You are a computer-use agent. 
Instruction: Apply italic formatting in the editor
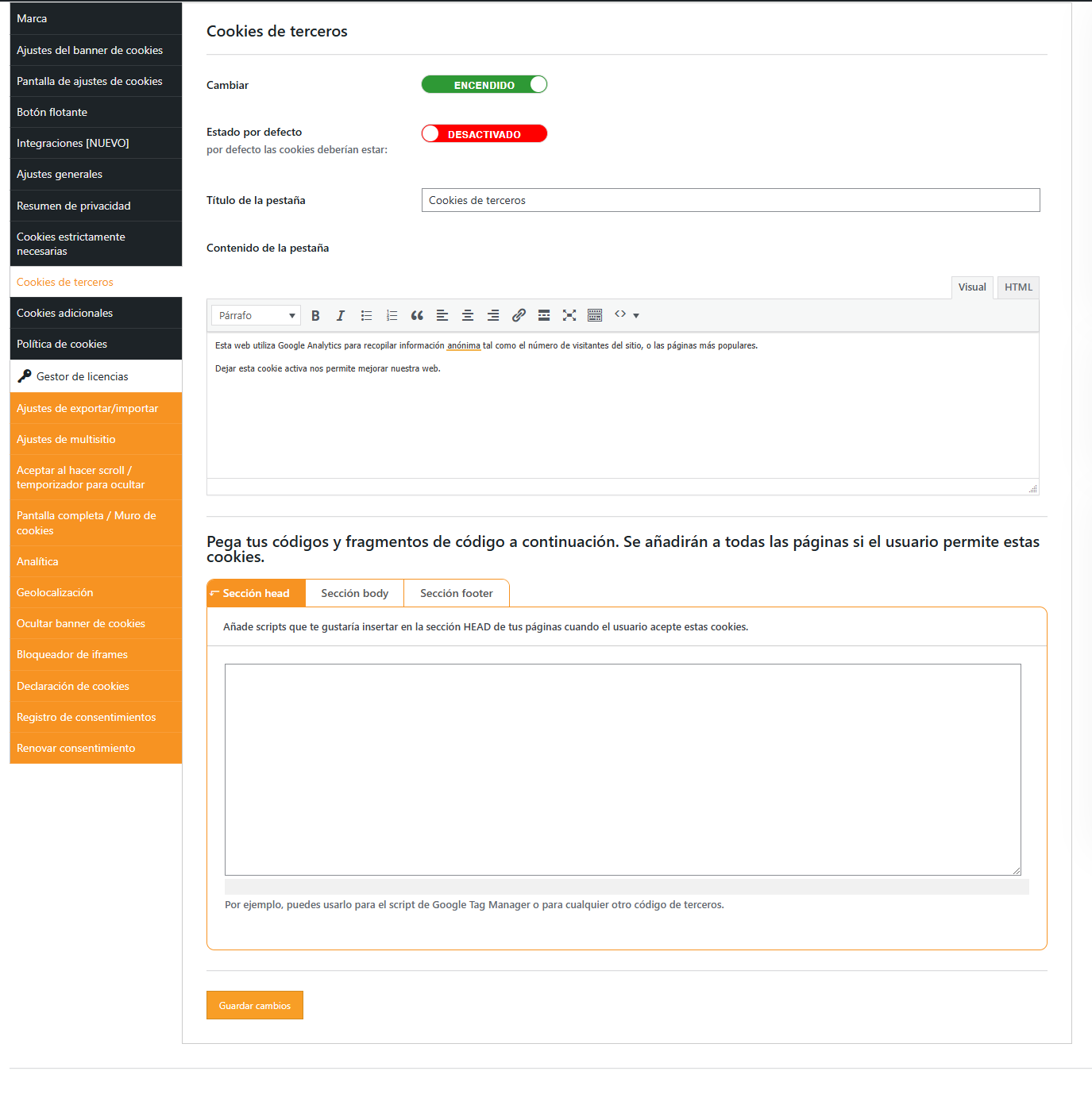coord(341,315)
